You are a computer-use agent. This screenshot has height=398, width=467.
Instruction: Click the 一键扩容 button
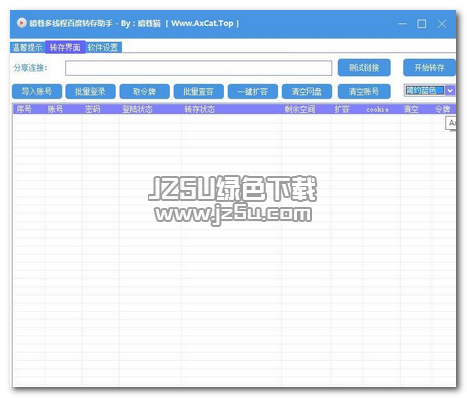[253, 91]
